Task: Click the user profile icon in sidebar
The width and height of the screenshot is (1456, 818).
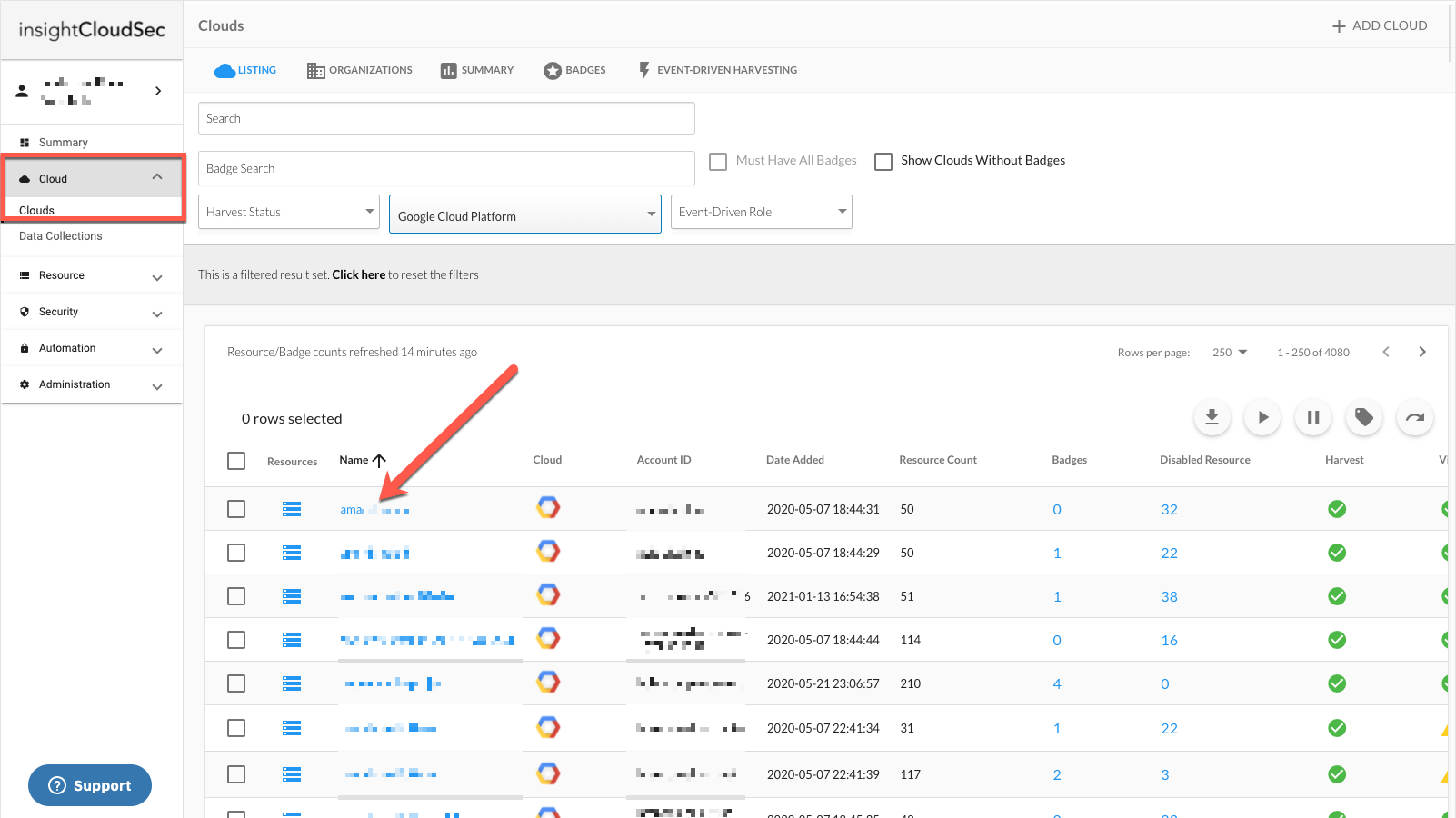Action: click(x=22, y=91)
